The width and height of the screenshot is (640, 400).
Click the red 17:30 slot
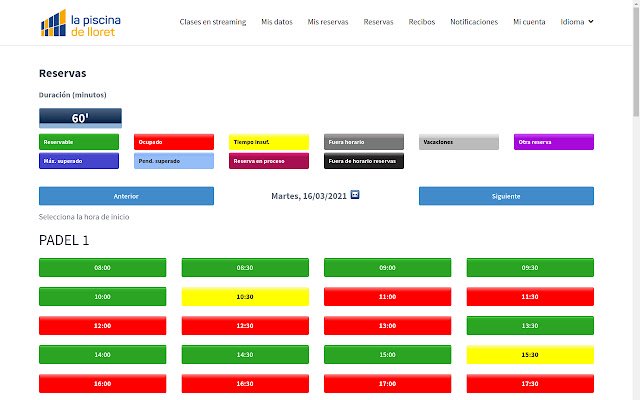[530, 384]
